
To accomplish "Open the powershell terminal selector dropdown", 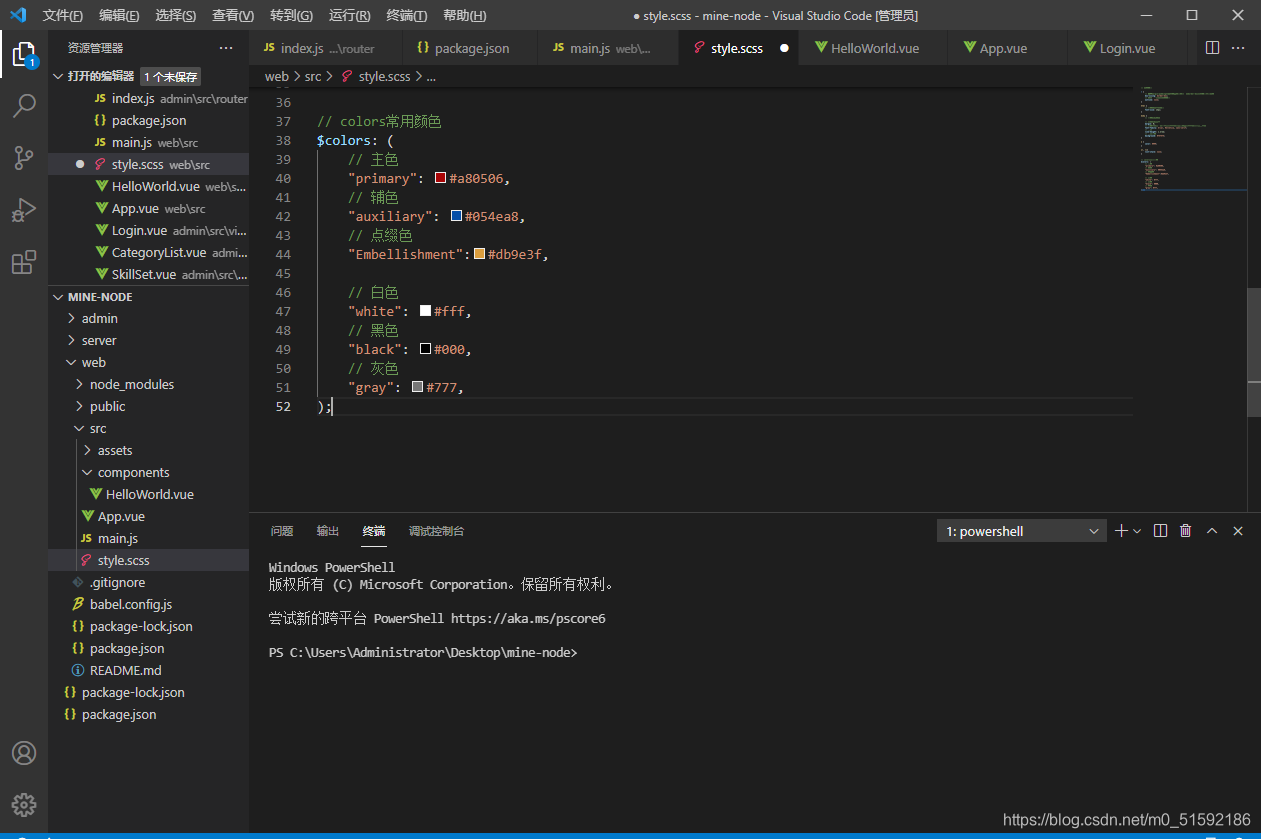I will click(x=1020, y=531).
